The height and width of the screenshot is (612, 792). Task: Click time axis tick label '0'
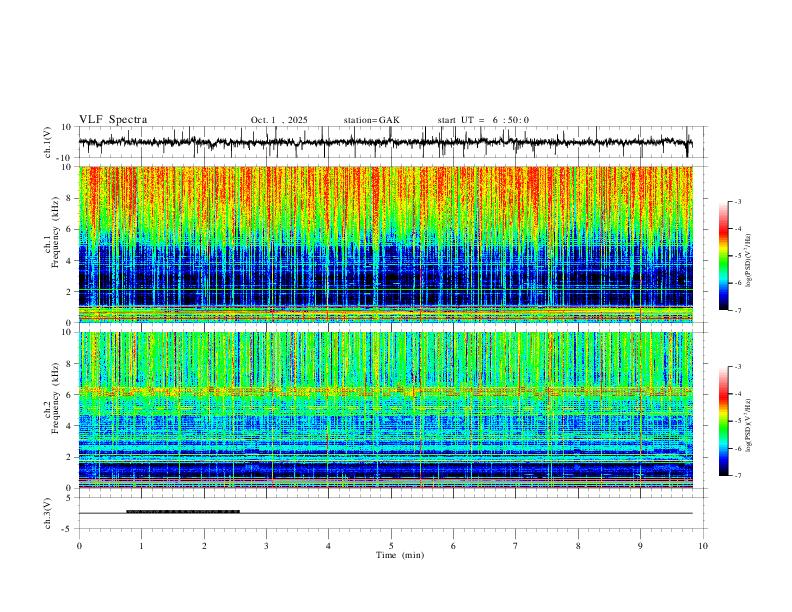tap(79, 546)
